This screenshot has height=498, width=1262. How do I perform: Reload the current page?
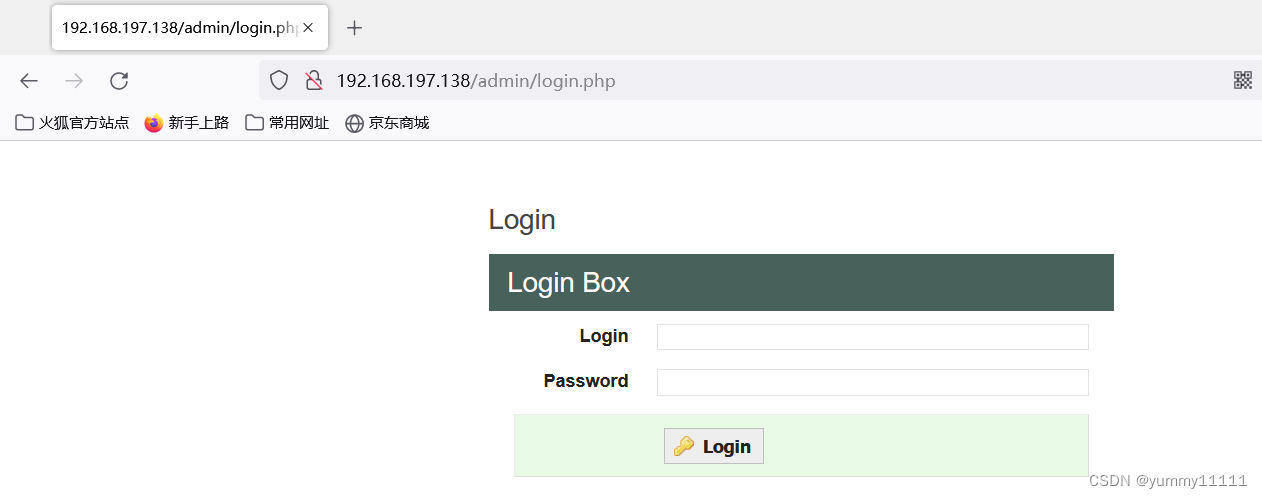119,81
